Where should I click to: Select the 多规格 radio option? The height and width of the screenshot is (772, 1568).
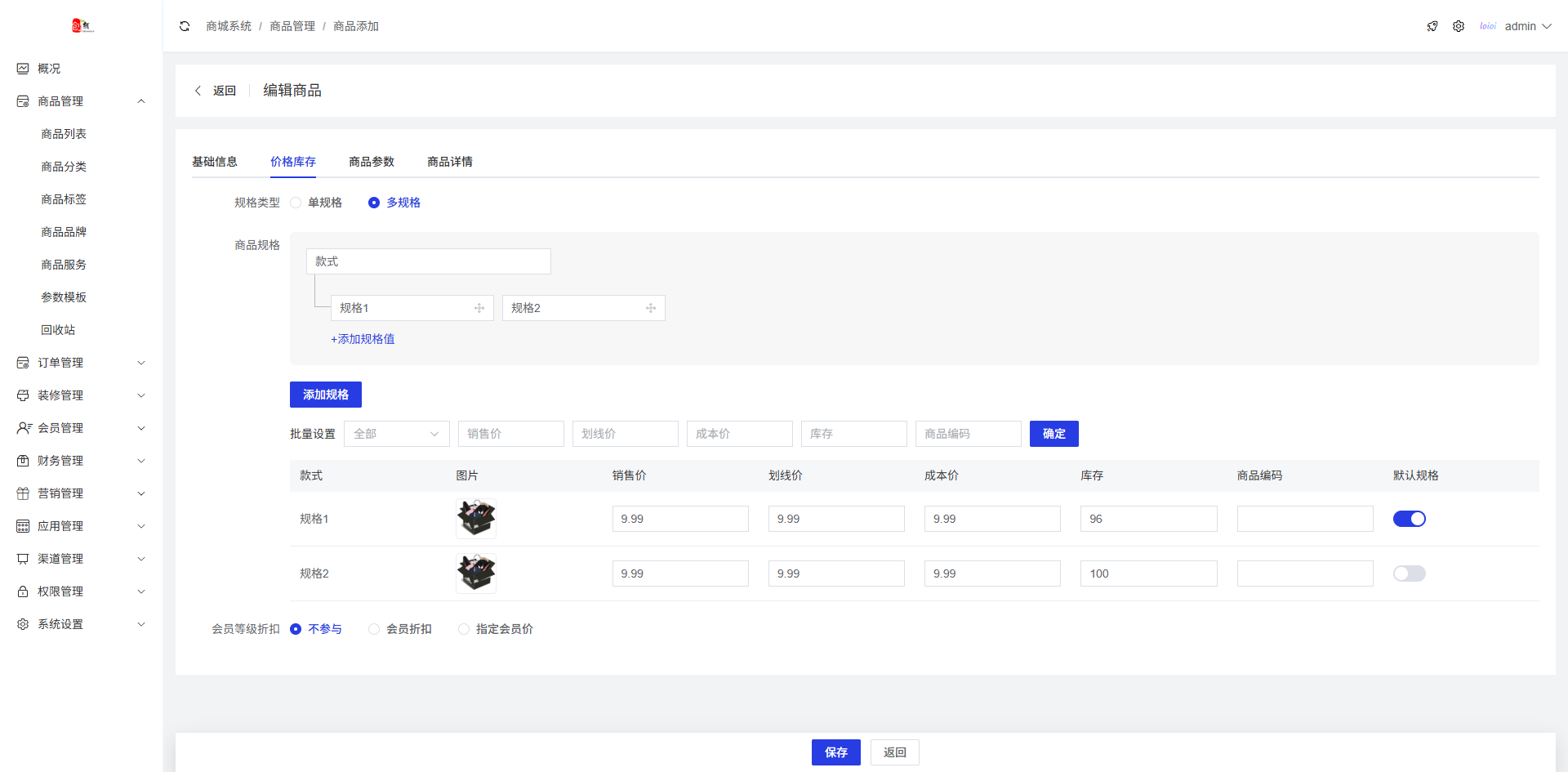(394, 203)
